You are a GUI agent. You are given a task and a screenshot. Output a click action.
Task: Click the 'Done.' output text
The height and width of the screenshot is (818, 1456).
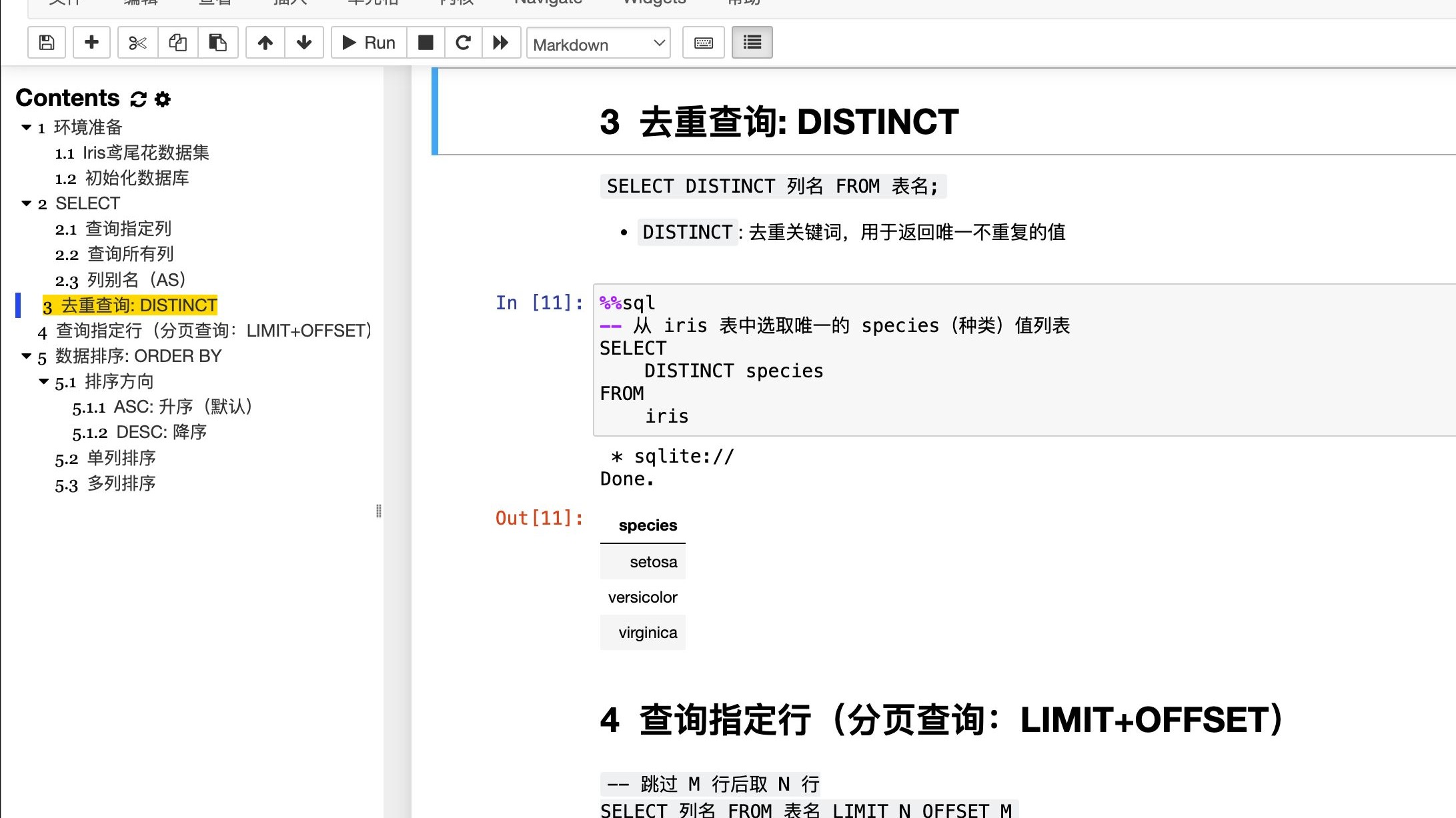627,479
